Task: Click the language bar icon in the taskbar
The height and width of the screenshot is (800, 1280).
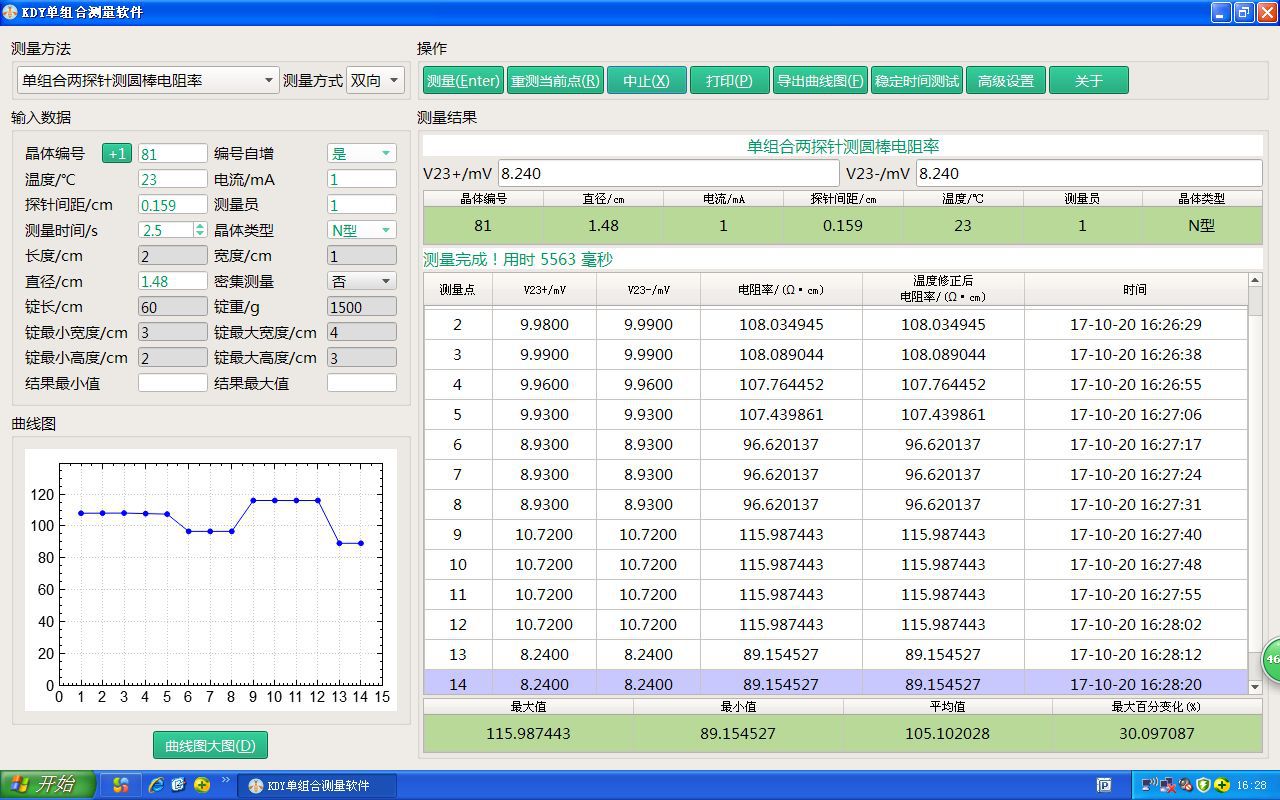Action: pyautogui.click(x=1104, y=785)
